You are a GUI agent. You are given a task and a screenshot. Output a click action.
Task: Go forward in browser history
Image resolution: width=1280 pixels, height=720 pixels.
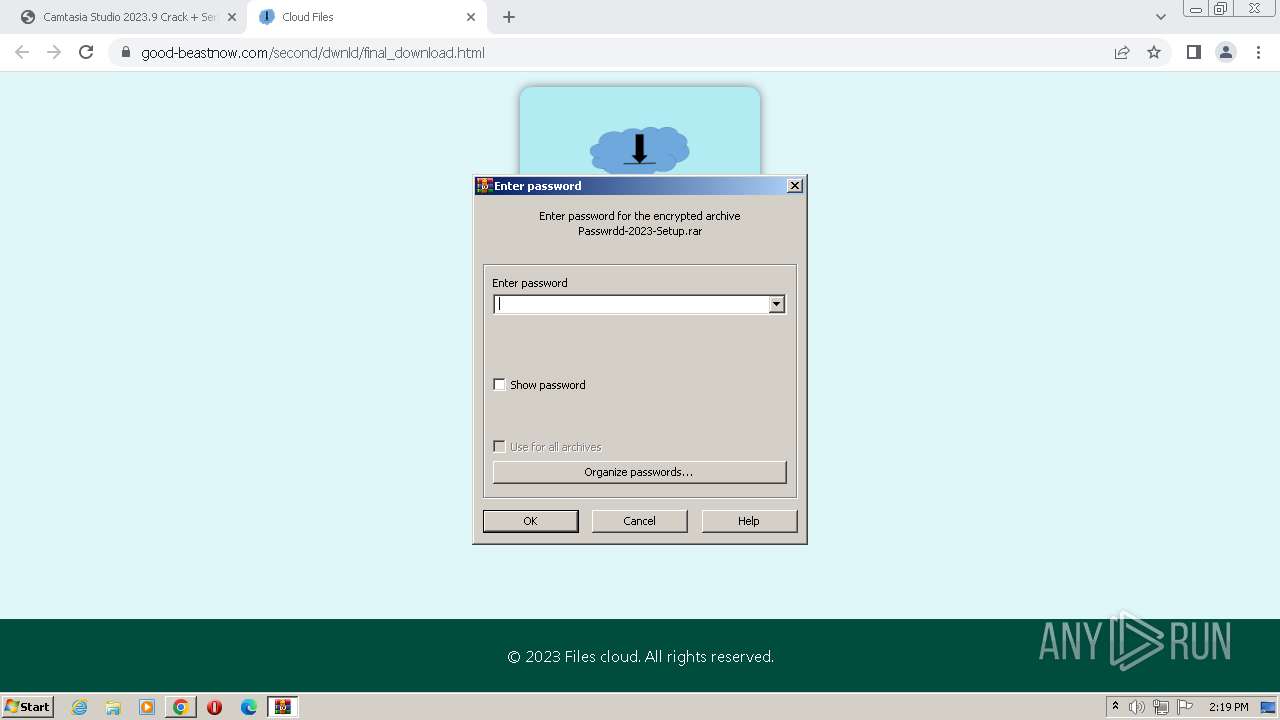tap(54, 52)
